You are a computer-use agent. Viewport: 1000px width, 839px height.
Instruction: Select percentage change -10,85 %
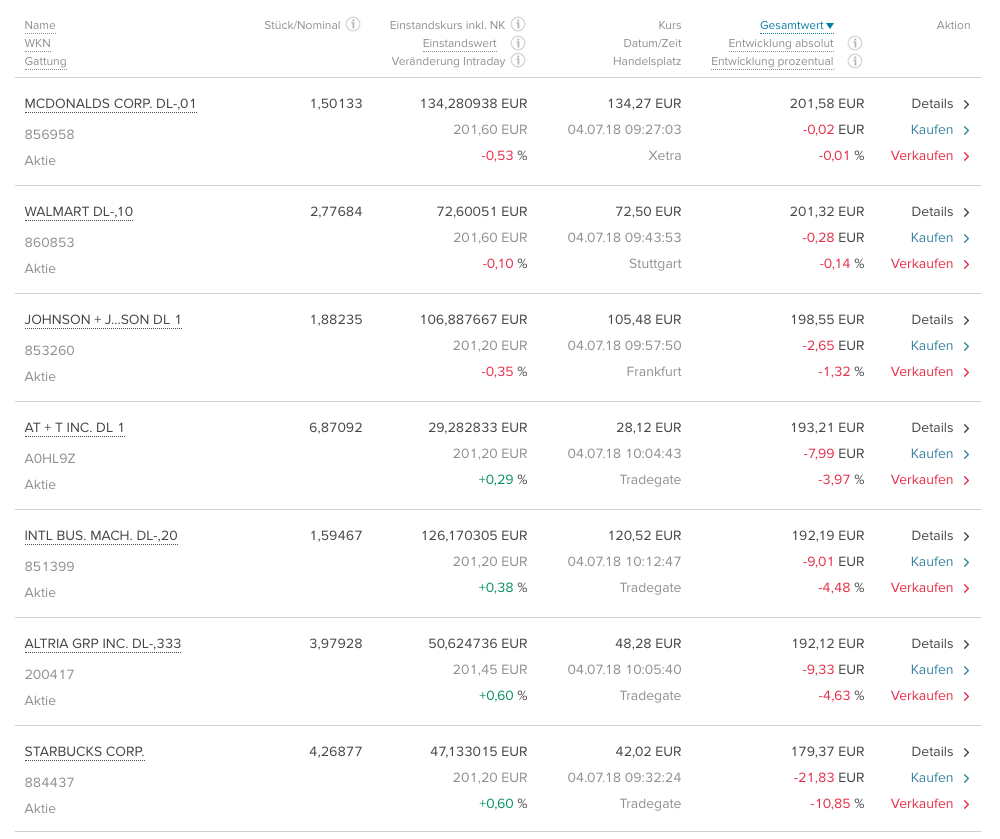pyautogui.click(x=837, y=804)
